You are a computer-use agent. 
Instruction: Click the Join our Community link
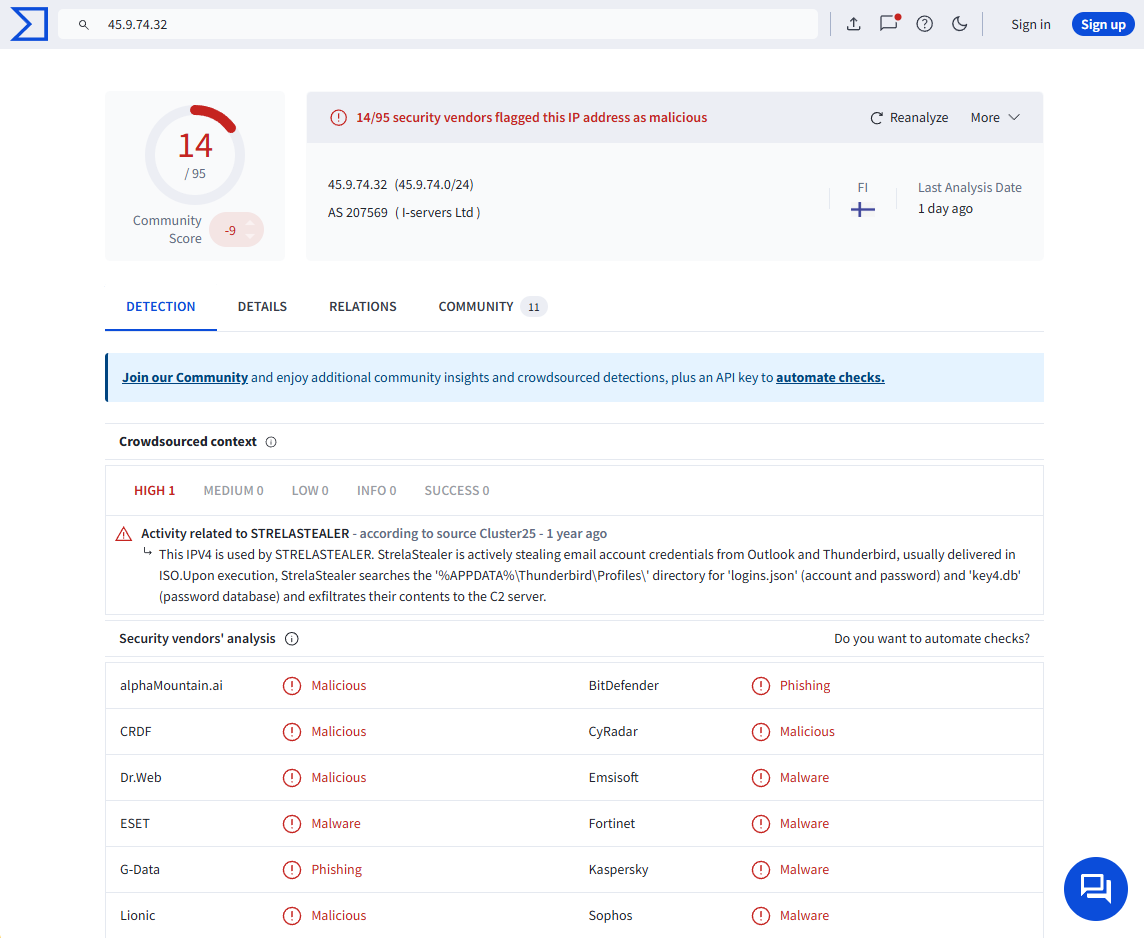tap(185, 377)
